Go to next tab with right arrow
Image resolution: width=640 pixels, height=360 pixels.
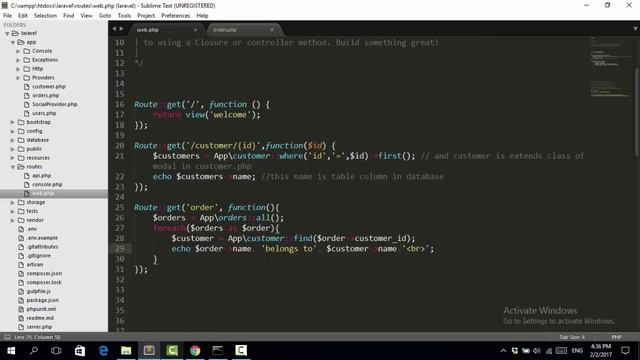(121, 29)
